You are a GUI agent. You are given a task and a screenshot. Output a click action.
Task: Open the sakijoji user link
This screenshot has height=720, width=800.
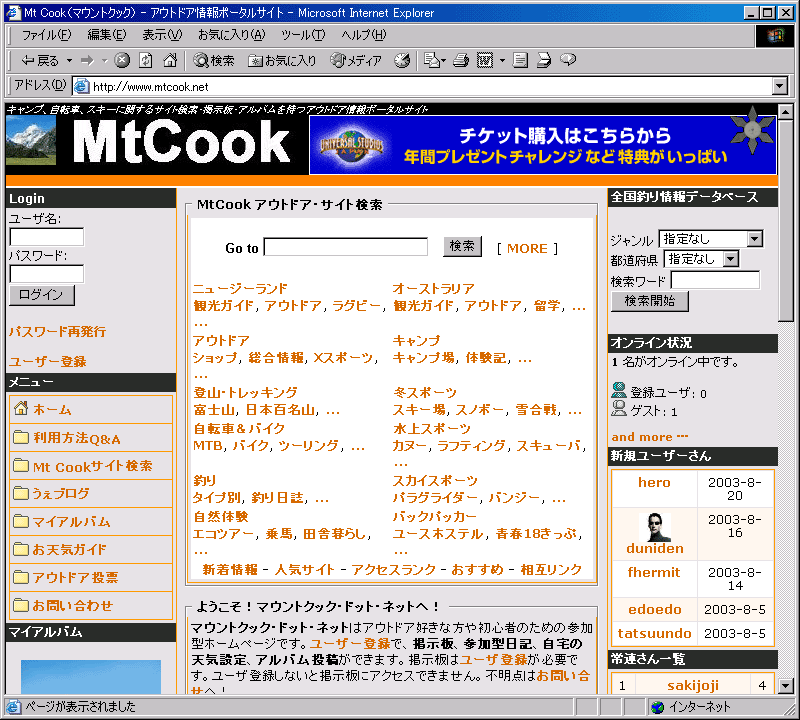[692, 686]
